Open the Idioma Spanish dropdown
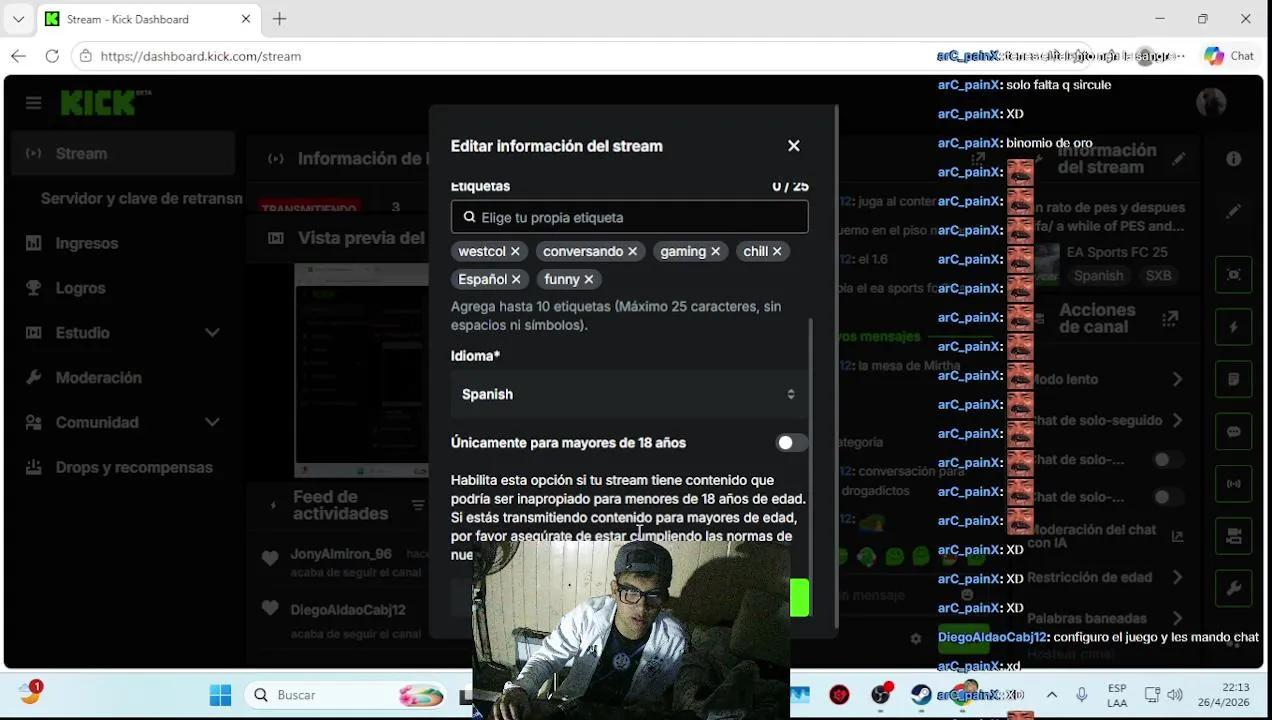The image size is (1272, 720). [x=629, y=394]
